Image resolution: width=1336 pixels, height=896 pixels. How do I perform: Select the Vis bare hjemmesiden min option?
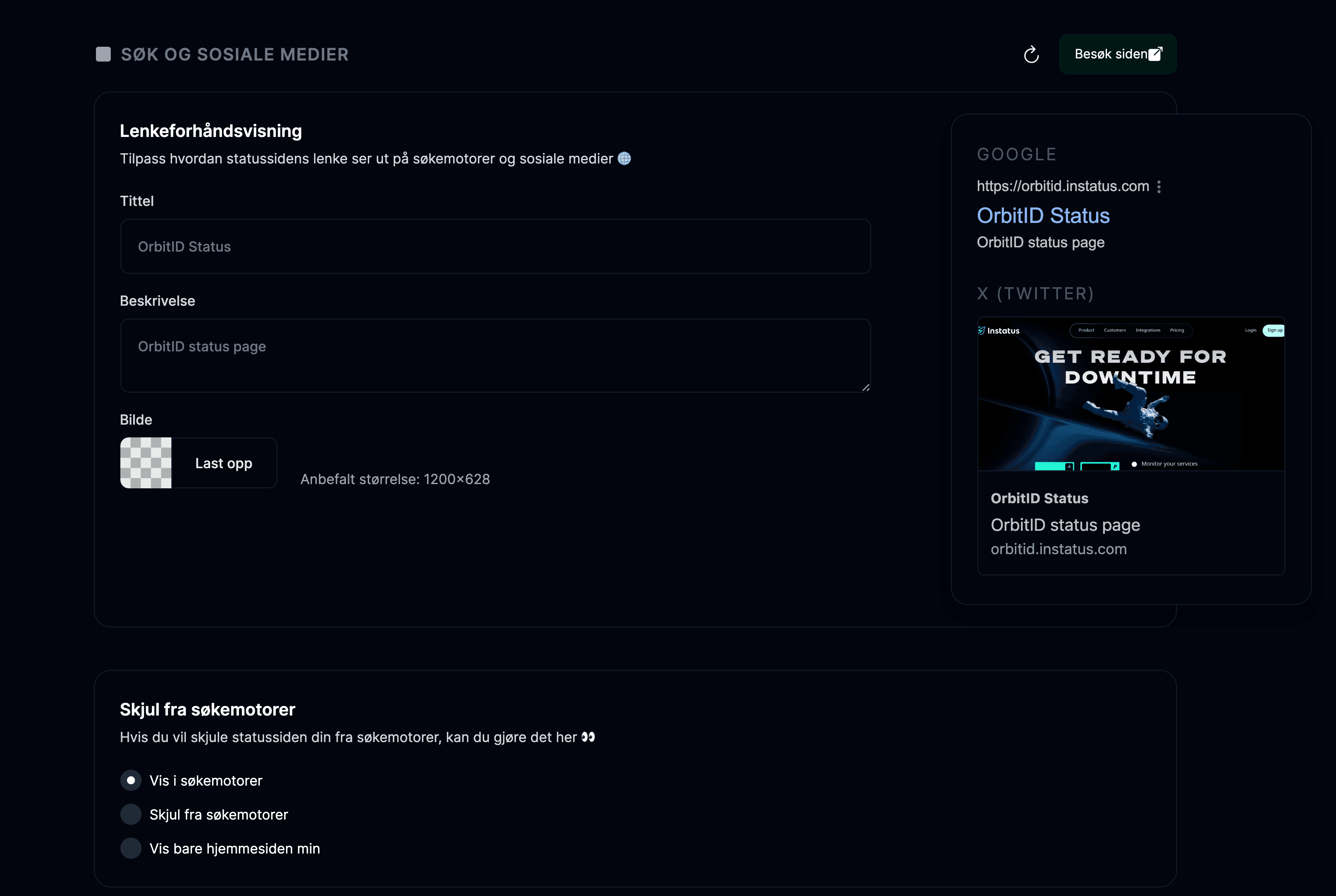point(131,849)
